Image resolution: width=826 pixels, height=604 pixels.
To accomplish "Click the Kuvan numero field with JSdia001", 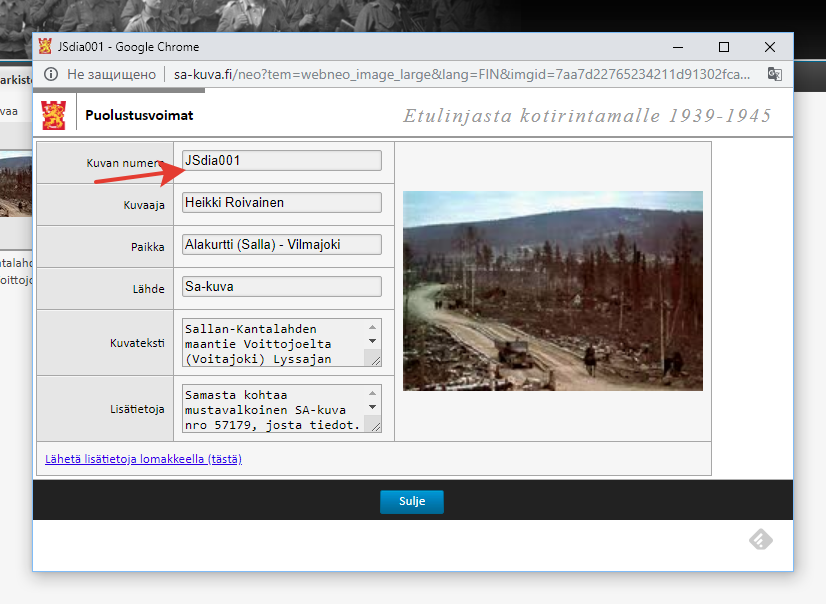I will [x=281, y=160].
